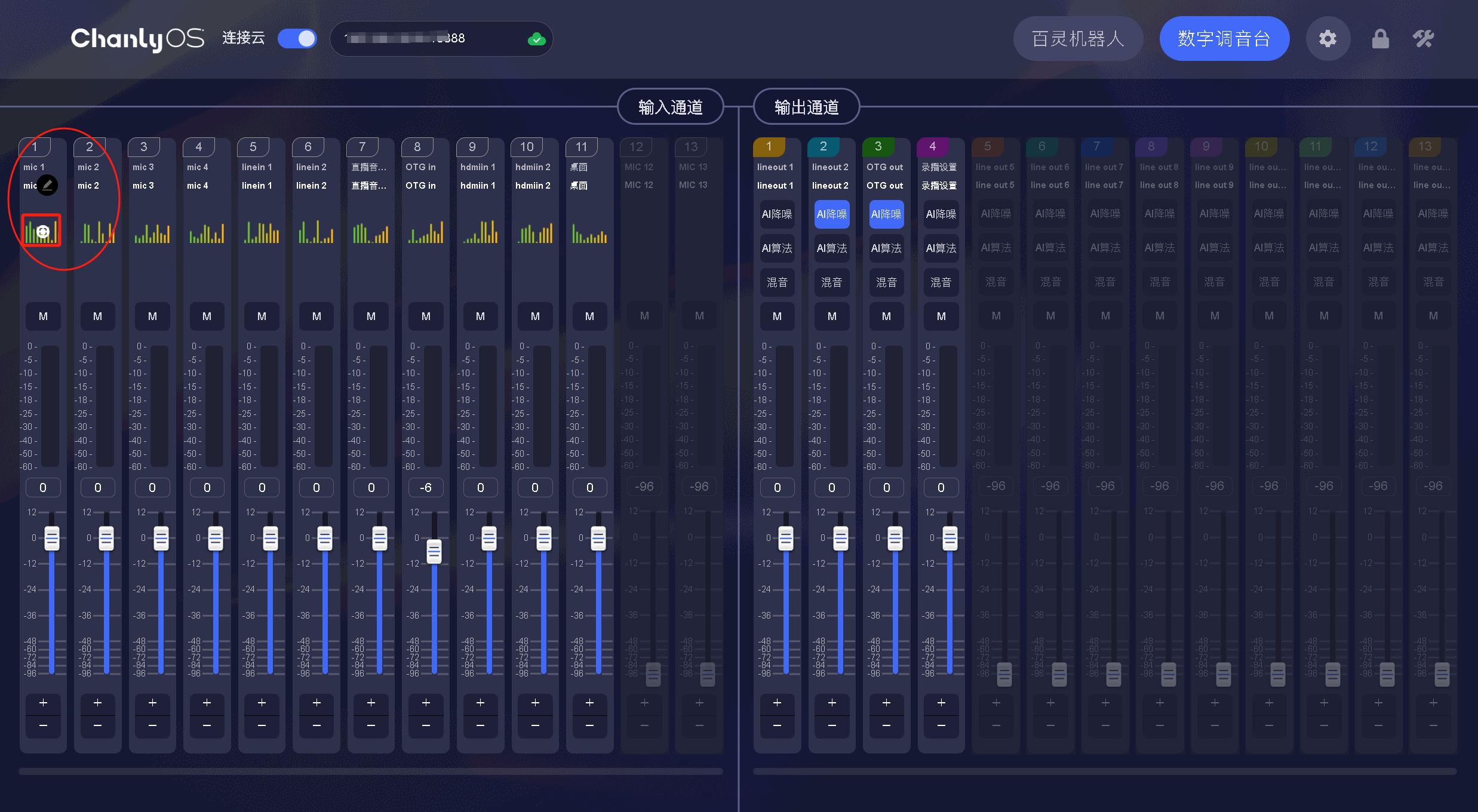1478x812 pixels.
Task: Click the 输出通道 section button
Action: click(x=806, y=107)
